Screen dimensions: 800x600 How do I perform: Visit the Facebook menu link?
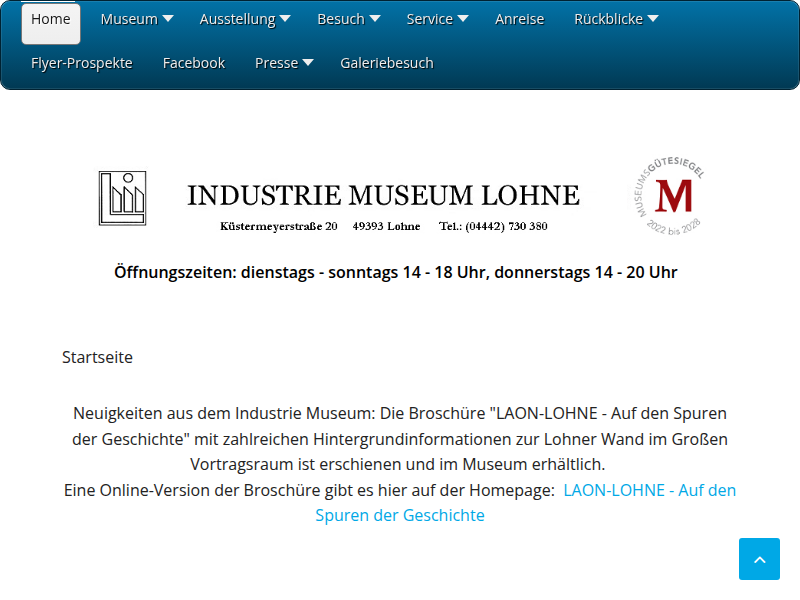click(x=194, y=63)
